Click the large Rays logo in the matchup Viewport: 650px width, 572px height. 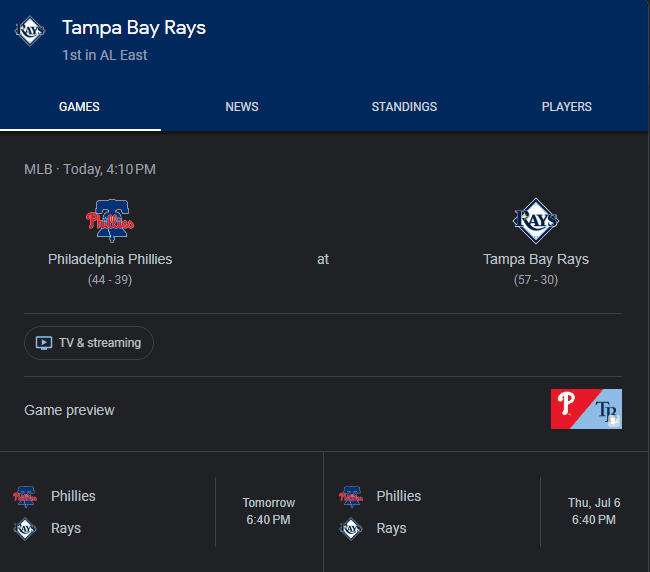tap(536, 221)
